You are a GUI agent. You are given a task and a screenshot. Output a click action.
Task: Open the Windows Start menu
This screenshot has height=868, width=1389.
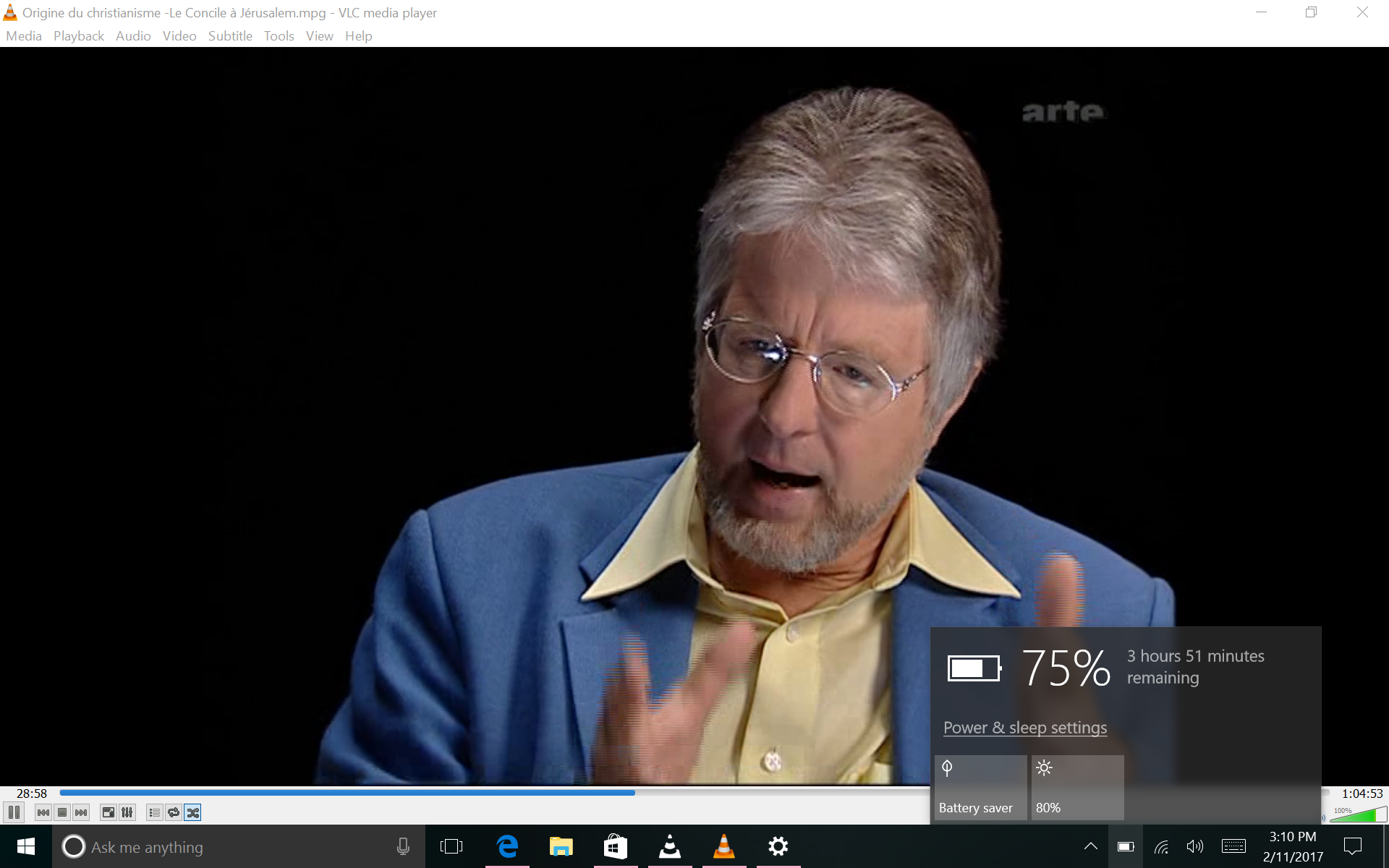coord(26,846)
